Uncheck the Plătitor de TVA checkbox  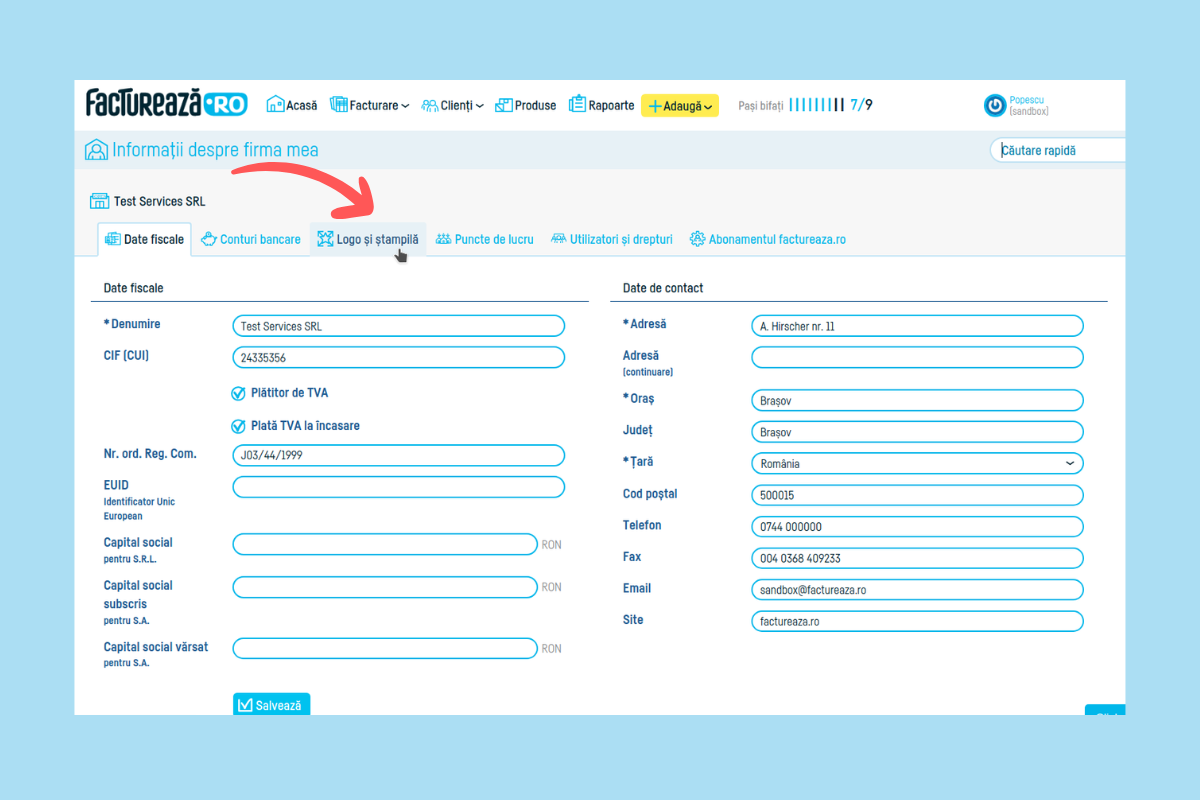click(238, 394)
